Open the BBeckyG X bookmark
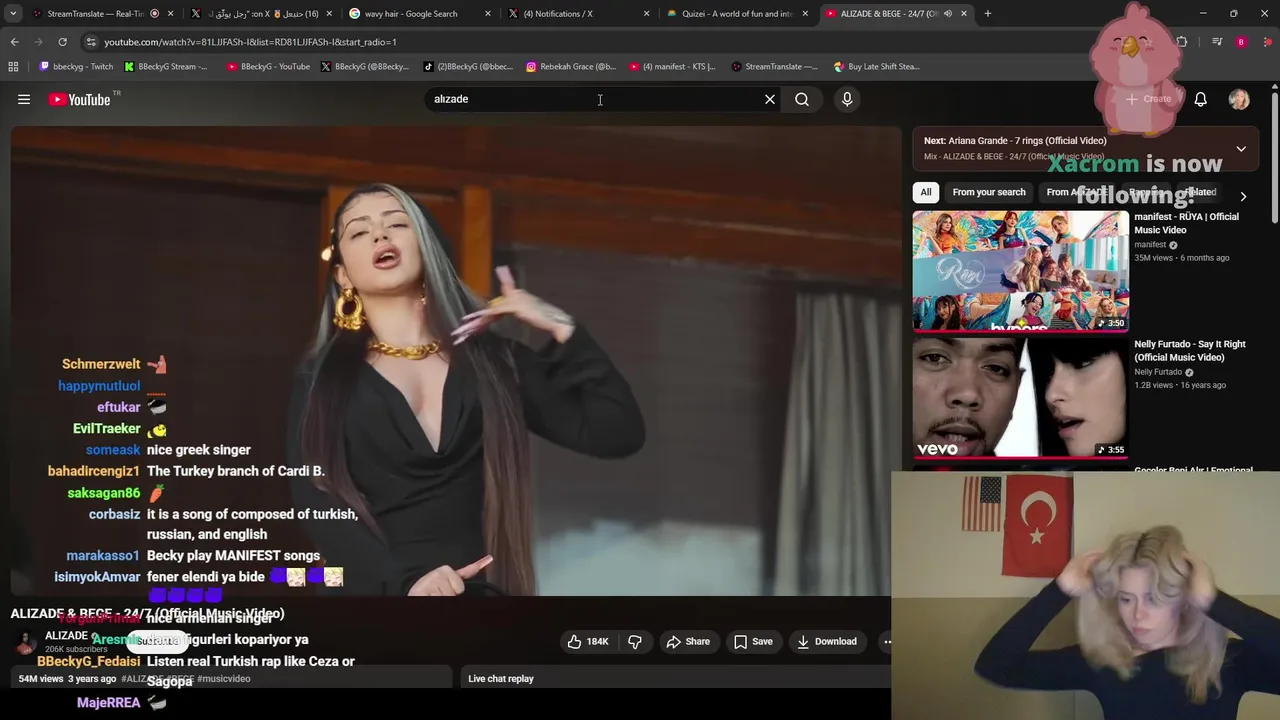The width and height of the screenshot is (1280, 720). [x=364, y=67]
